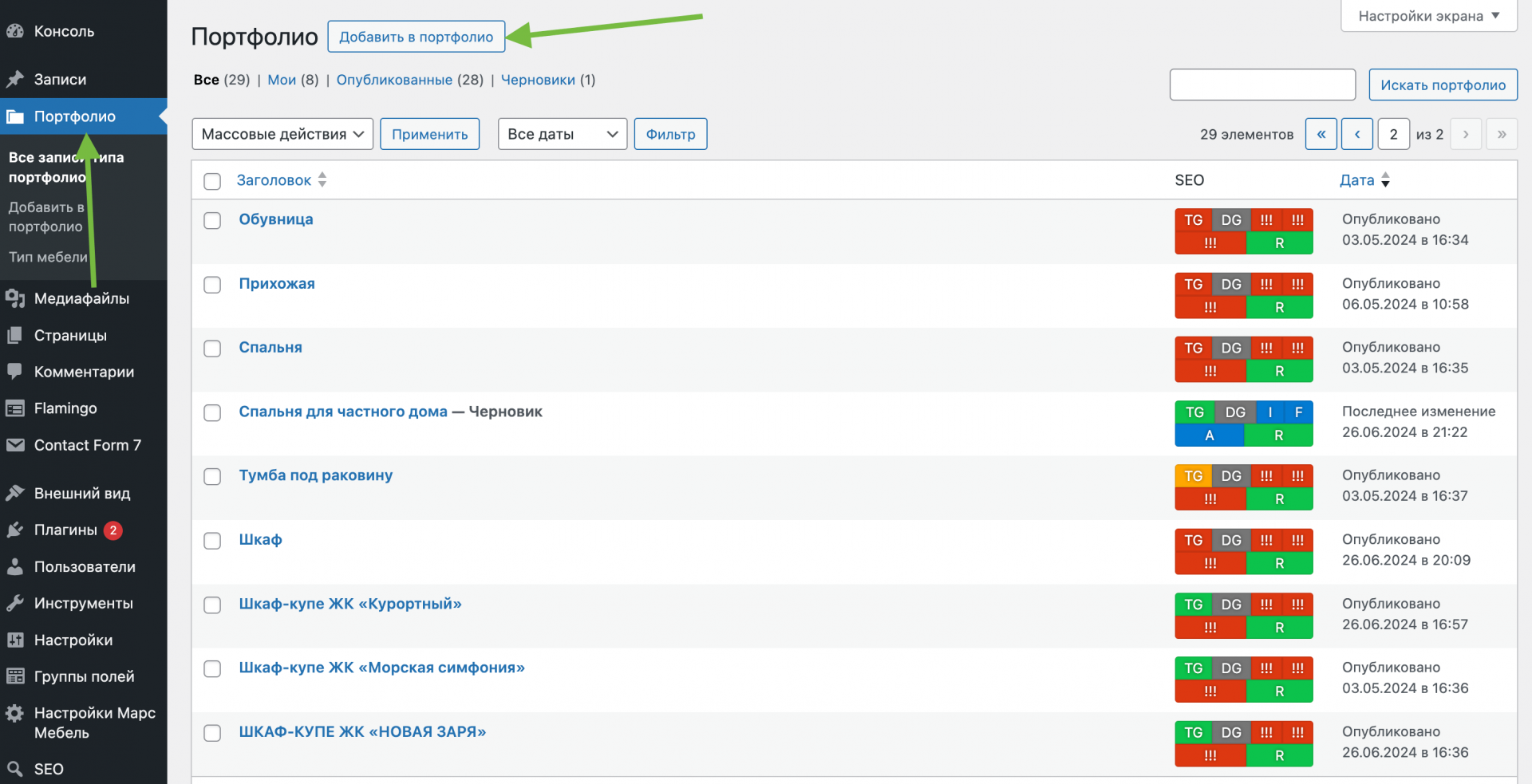1532x784 pixels.
Task: Click the Добавить в портфолио button
Action: 417,37
